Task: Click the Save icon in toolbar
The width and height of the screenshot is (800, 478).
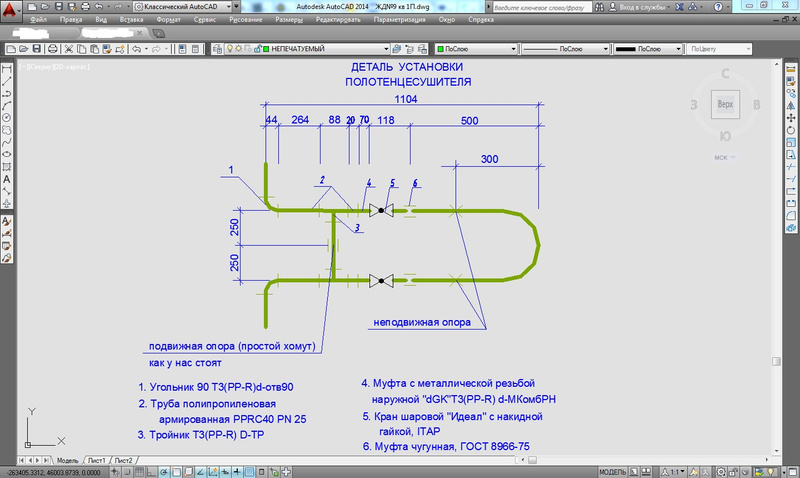Action: 37,48
